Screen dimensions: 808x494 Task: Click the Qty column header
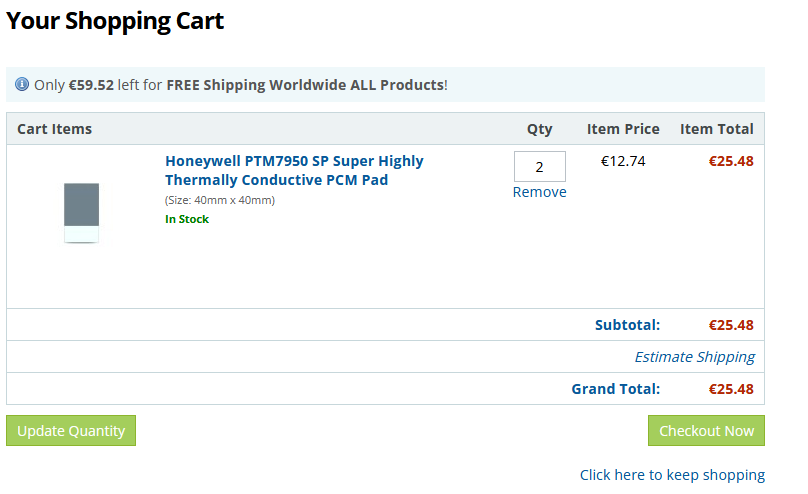(x=539, y=129)
